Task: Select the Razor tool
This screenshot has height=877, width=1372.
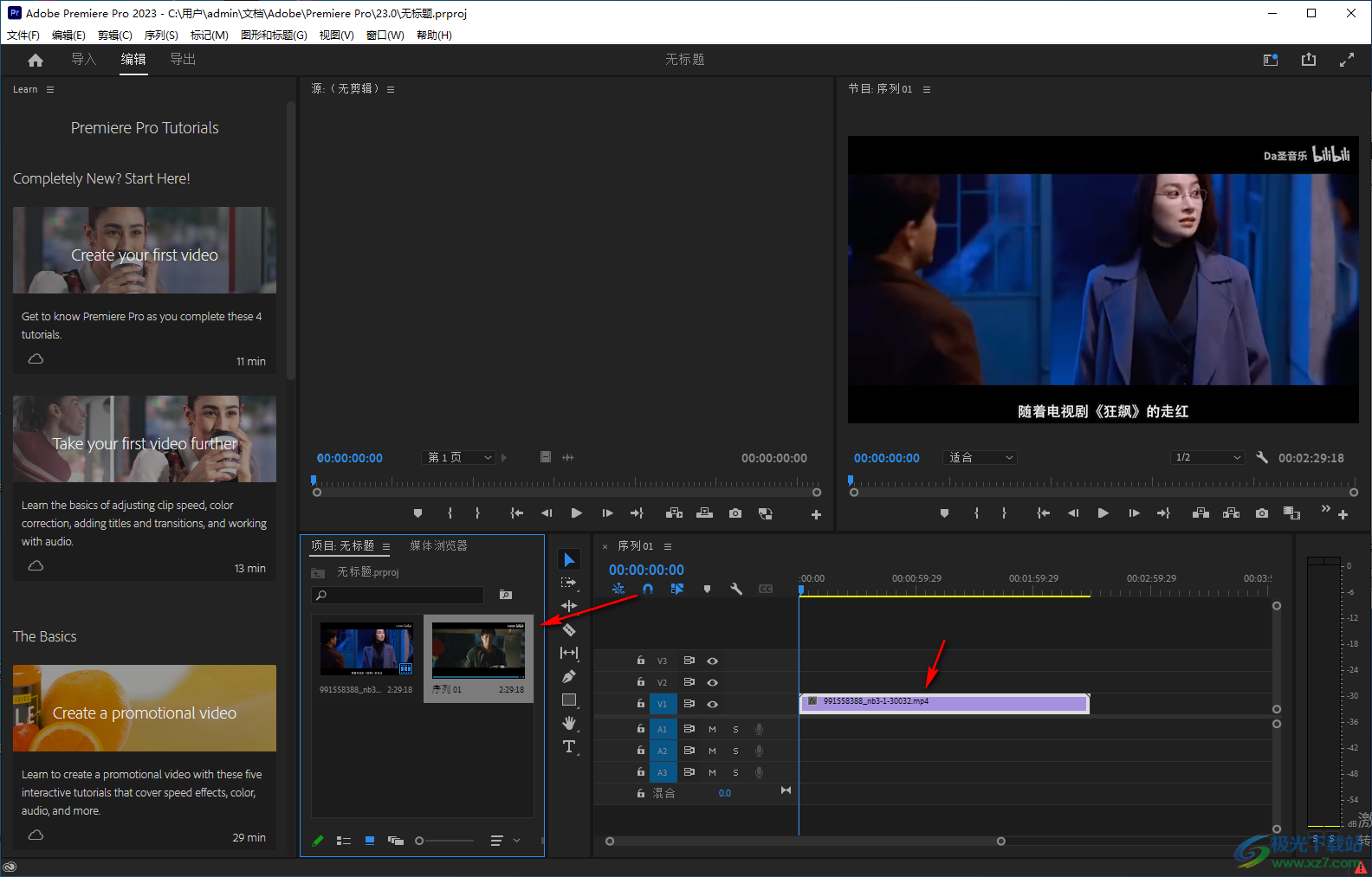Action: (x=569, y=629)
